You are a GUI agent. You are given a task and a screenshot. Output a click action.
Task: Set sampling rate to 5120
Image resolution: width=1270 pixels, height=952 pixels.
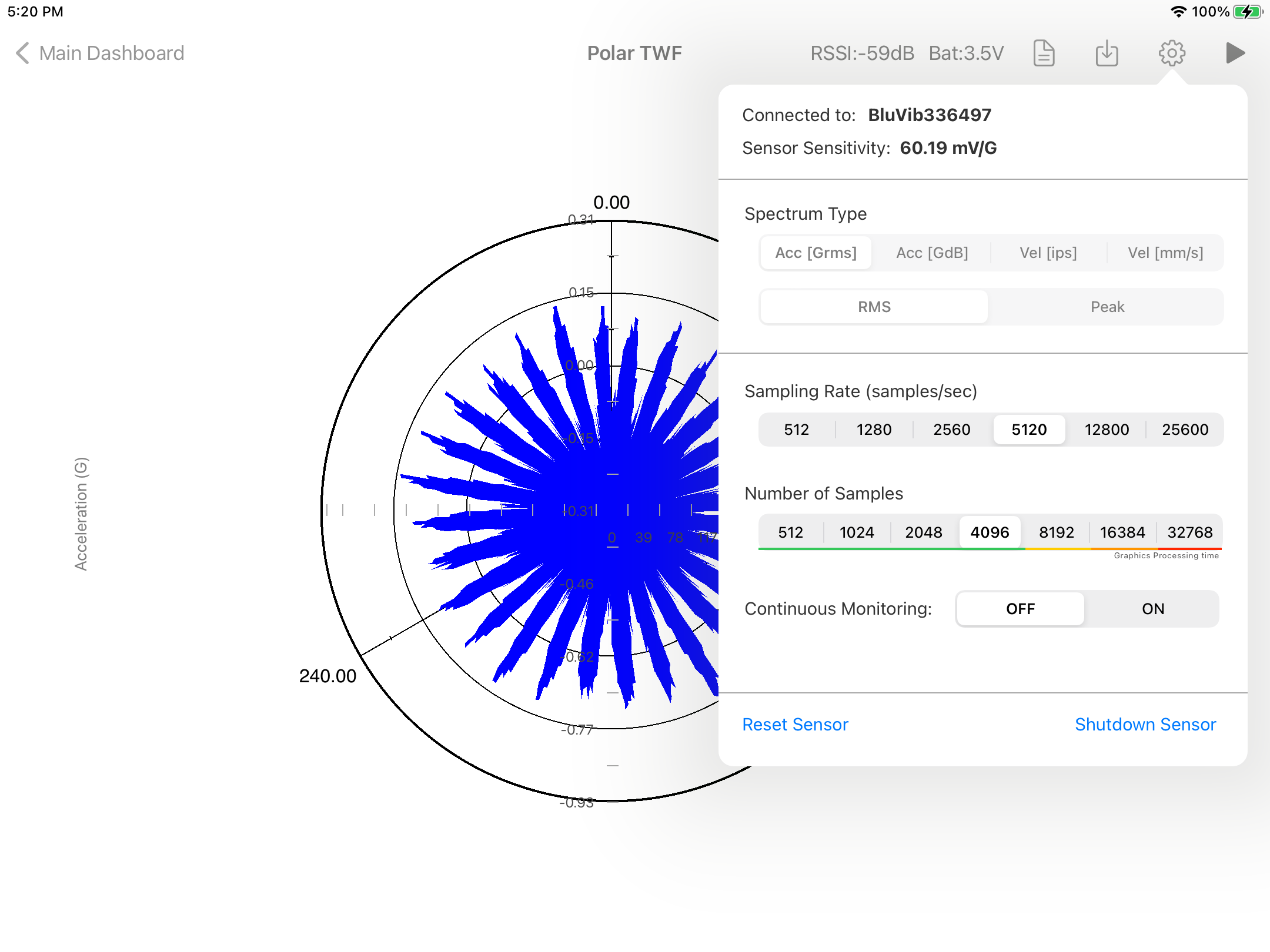1029,430
